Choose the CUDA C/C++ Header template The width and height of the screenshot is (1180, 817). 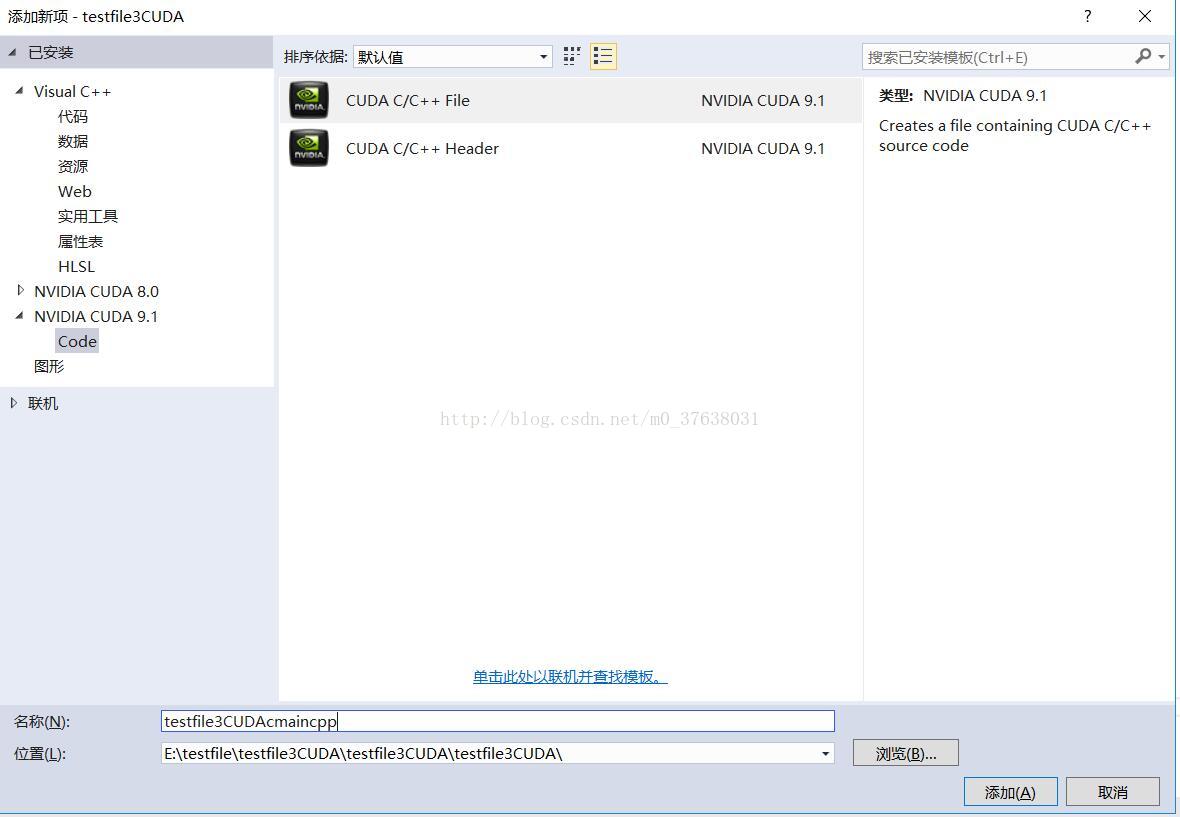point(570,148)
